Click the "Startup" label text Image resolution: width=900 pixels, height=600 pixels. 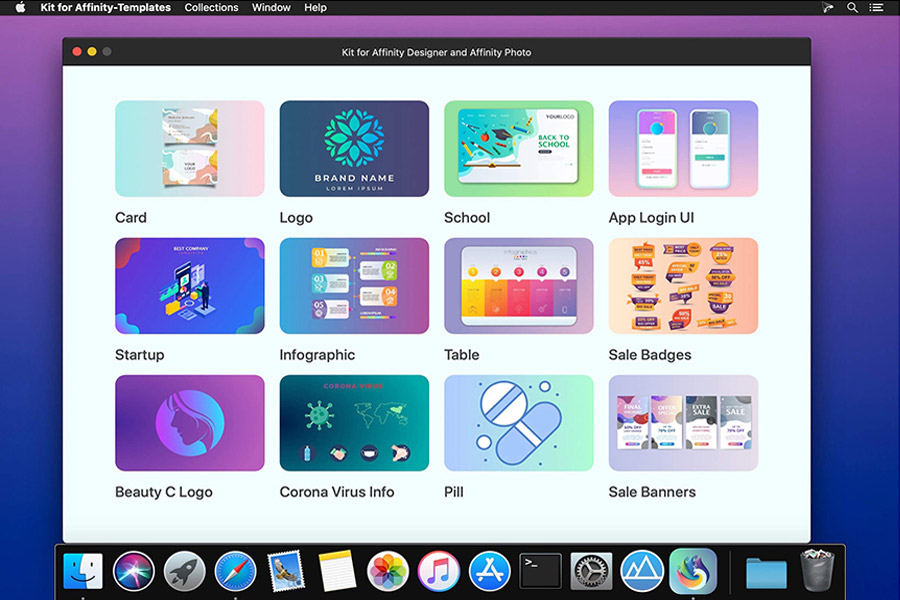[x=139, y=355]
